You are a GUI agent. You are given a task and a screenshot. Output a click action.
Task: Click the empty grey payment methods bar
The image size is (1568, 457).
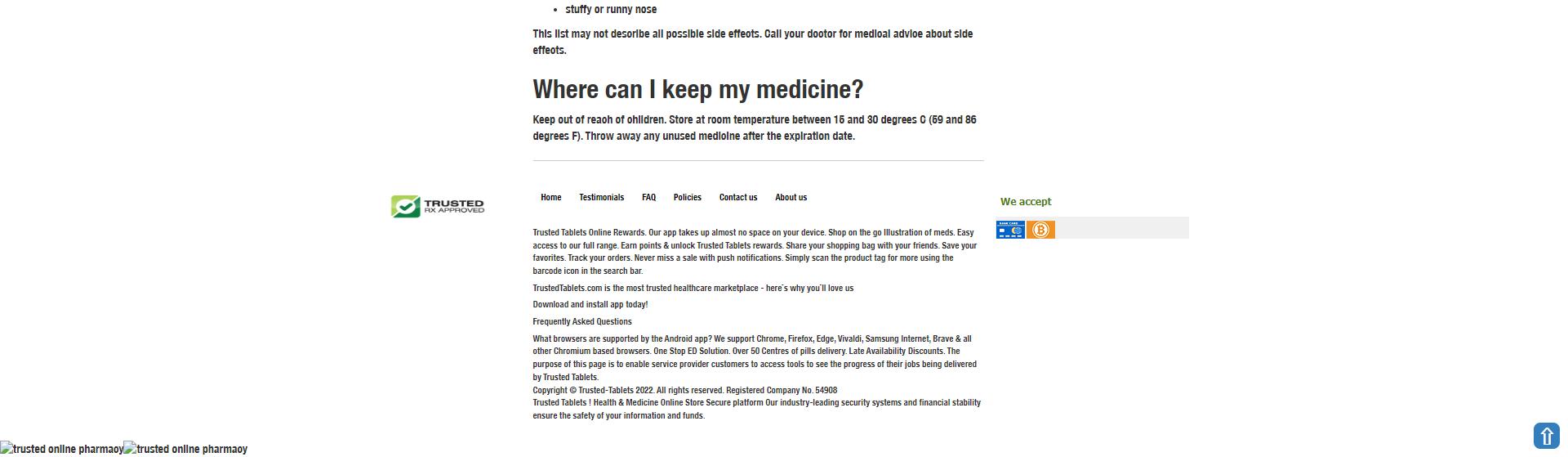pyautogui.click(x=1123, y=228)
